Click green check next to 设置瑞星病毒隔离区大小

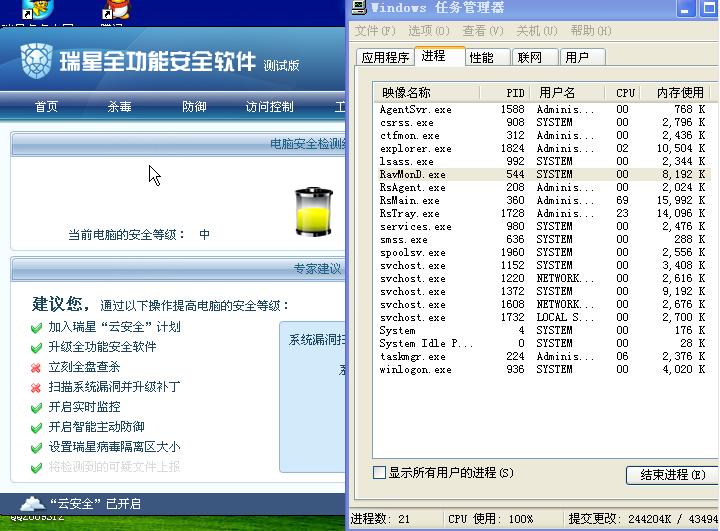(x=36, y=448)
